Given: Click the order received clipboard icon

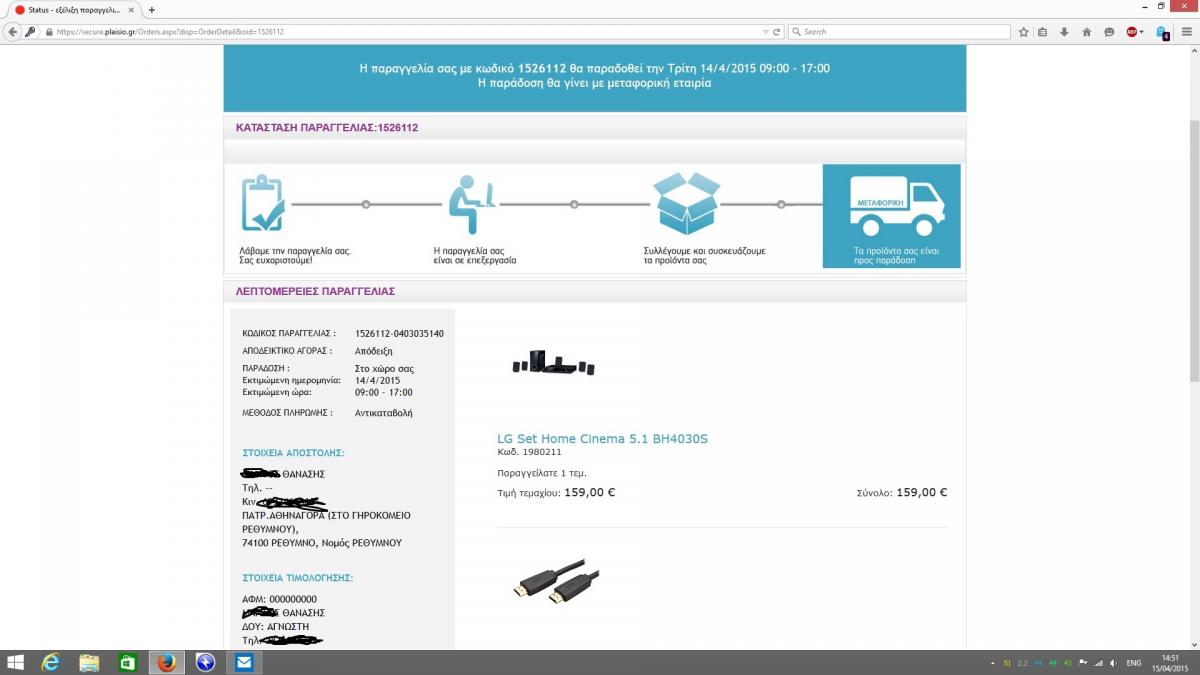Looking at the screenshot, I should coord(263,203).
